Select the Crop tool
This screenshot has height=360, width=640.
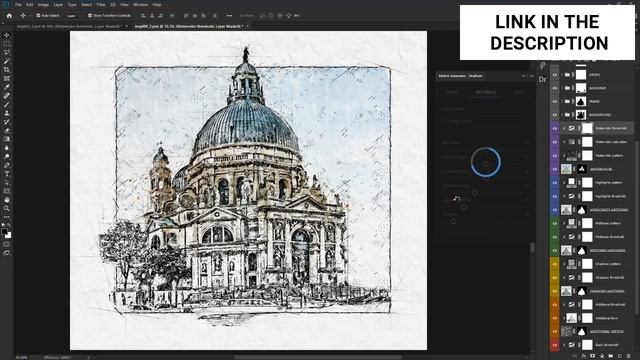(x=7, y=70)
